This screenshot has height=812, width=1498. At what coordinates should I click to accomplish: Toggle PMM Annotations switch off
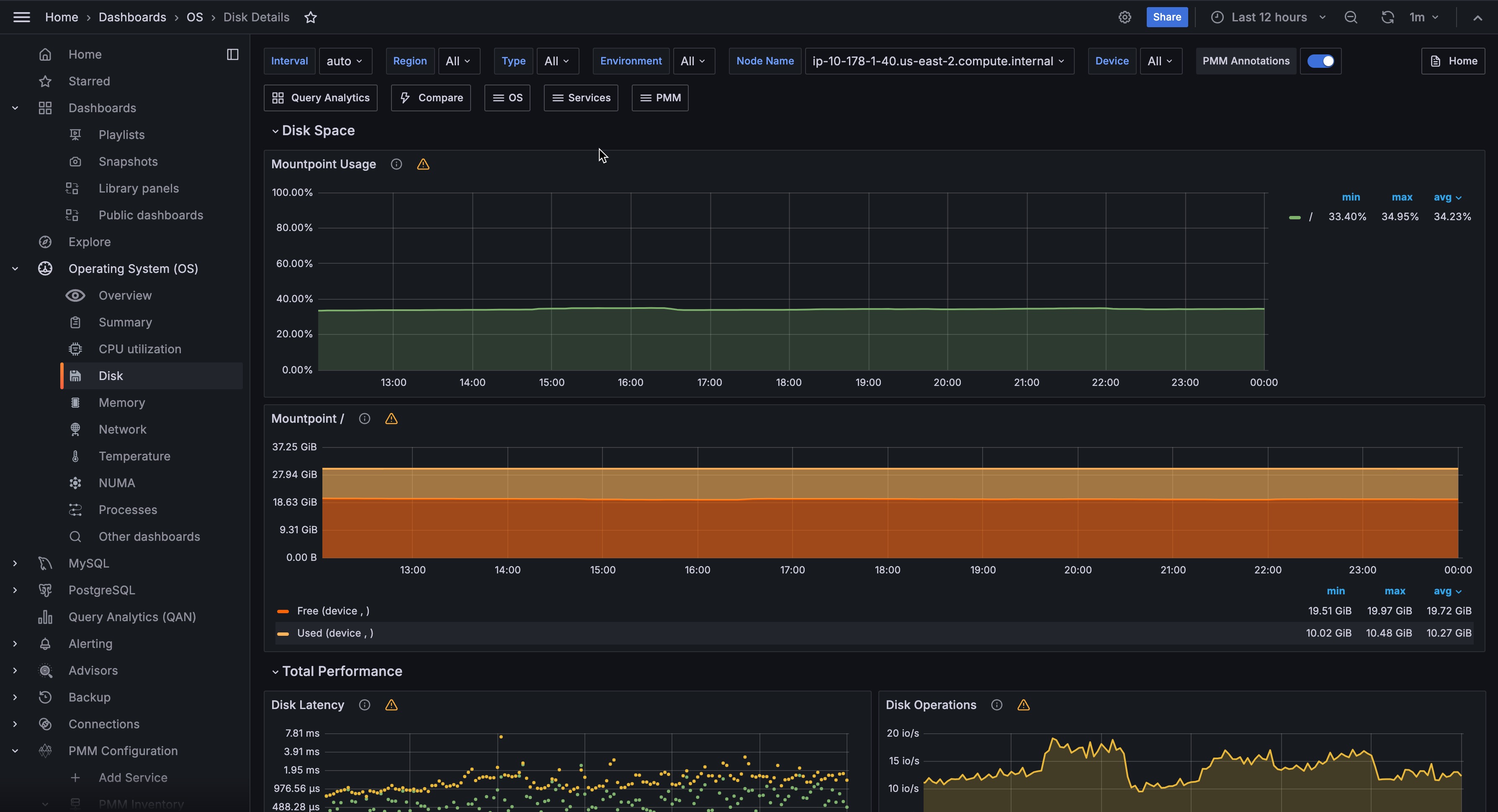pos(1320,61)
